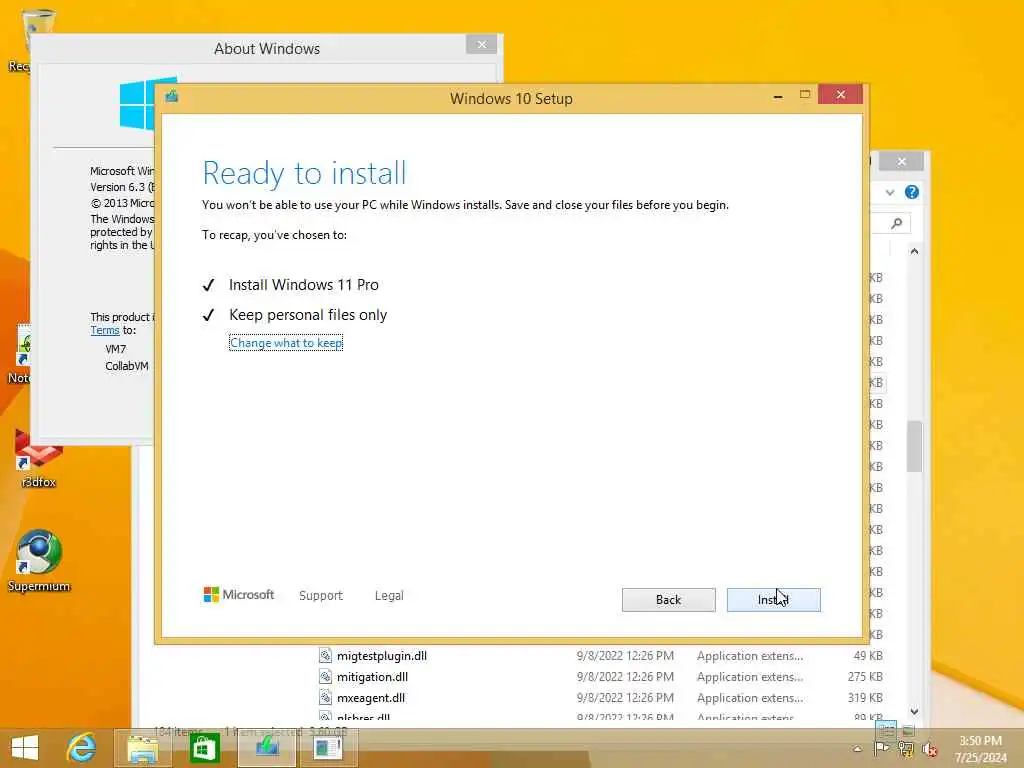Open the Notepad++ desktop shortcut
The width and height of the screenshot is (1024, 768).
(20, 354)
